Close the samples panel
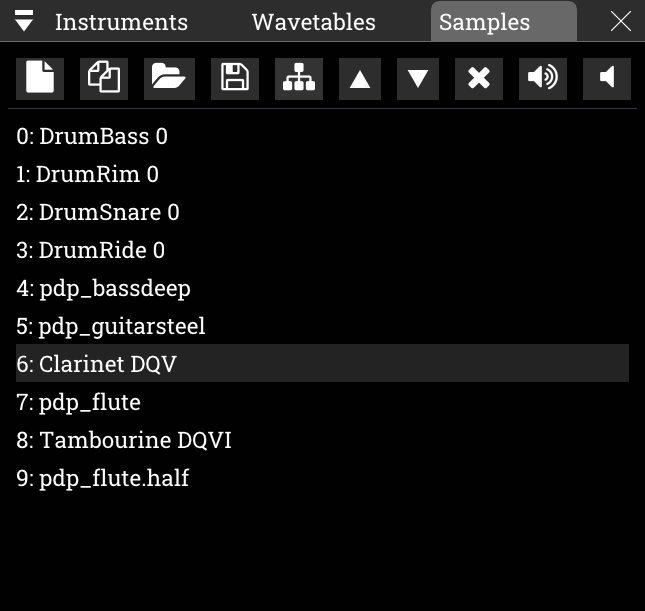Viewport: 645px width, 611px height. pyautogui.click(x=621, y=21)
